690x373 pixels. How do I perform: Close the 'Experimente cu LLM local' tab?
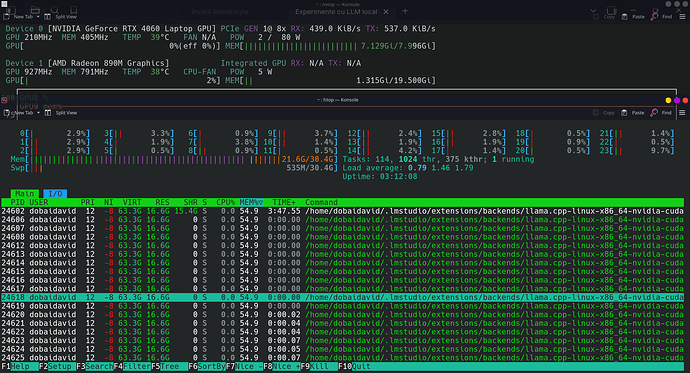point(386,12)
